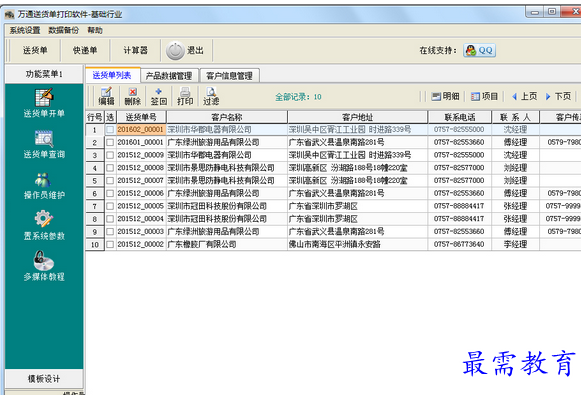
Task: Click the 编辑 toolbar icon
Action: pyautogui.click(x=106, y=96)
